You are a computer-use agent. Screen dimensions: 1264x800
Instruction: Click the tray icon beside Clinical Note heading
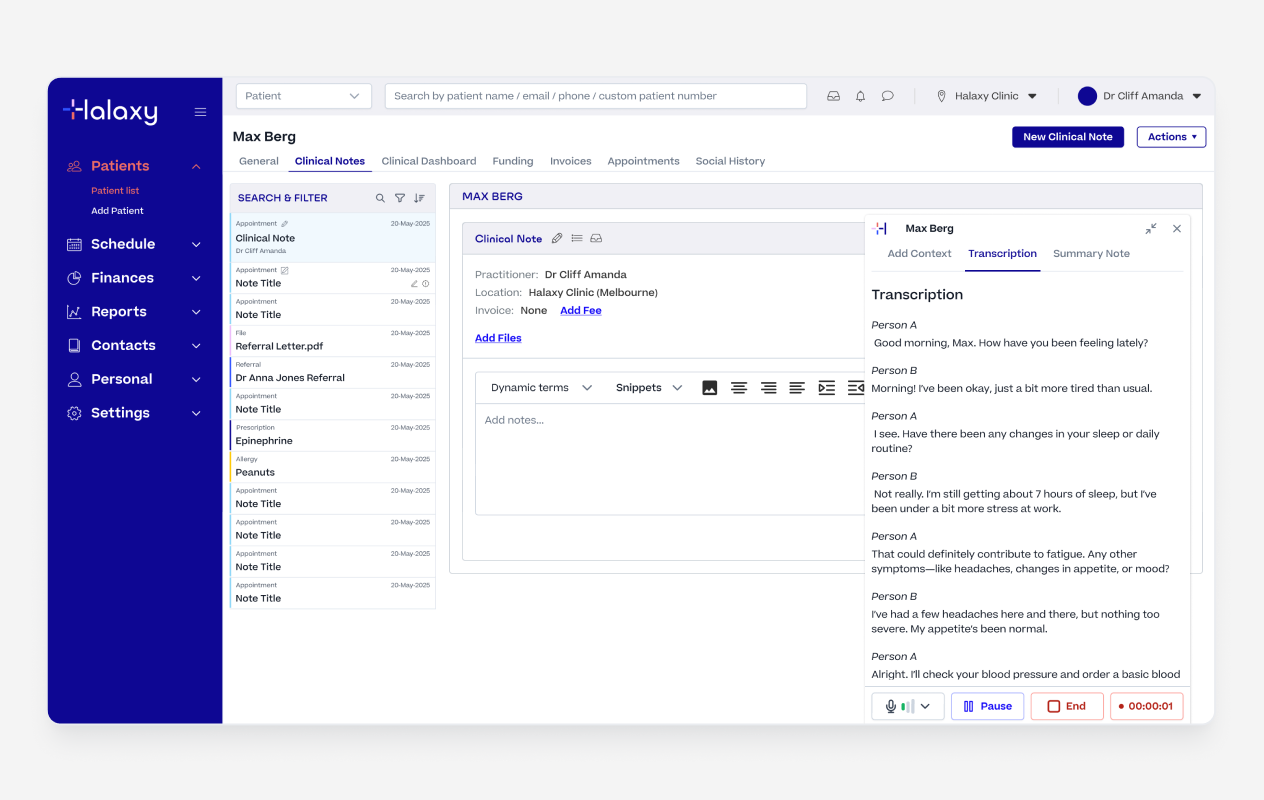[x=596, y=239]
